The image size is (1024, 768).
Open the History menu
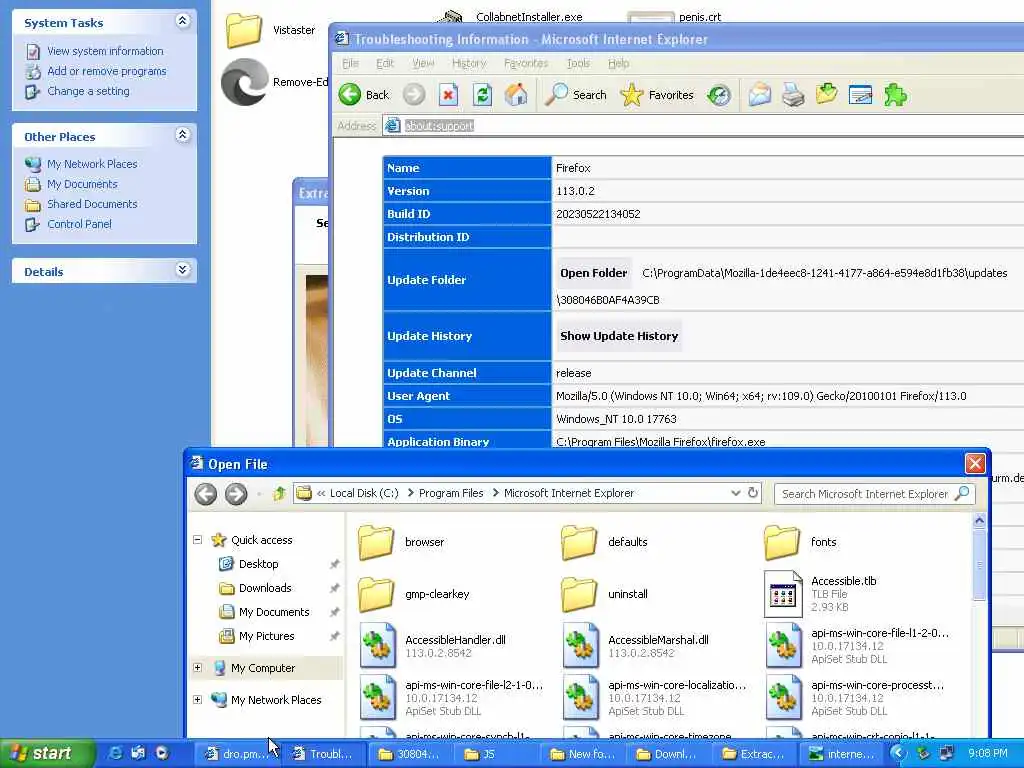point(469,63)
